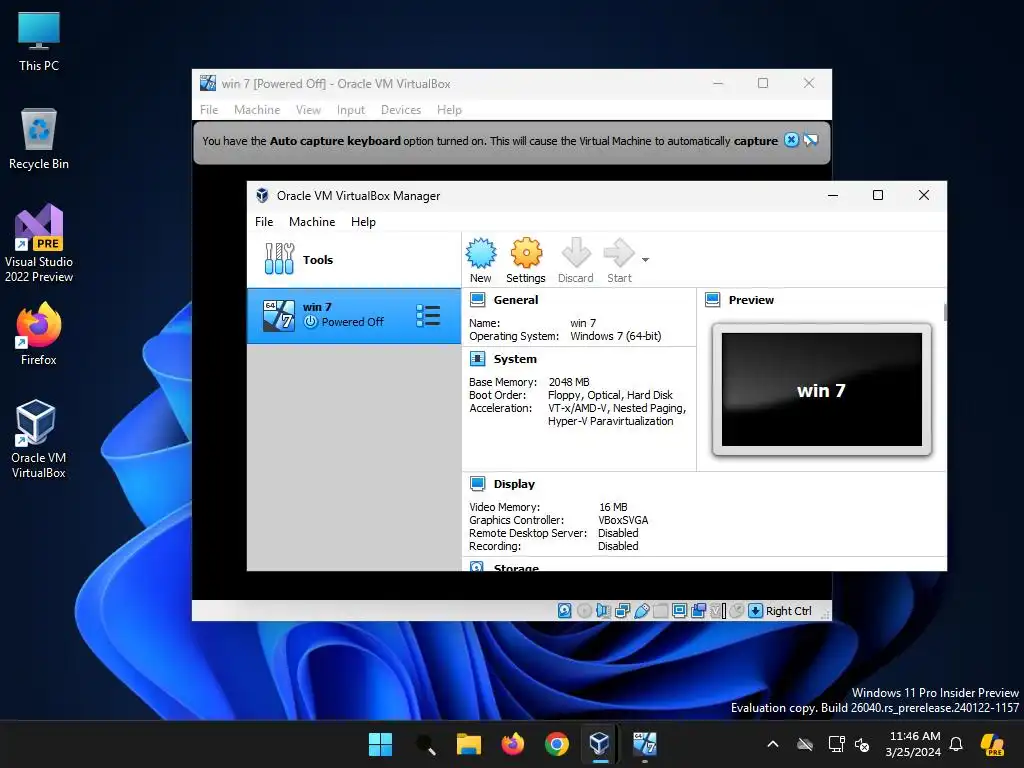The image size is (1024, 768).
Task: Click mouse integration icon in VM status bar
Action: click(737, 611)
